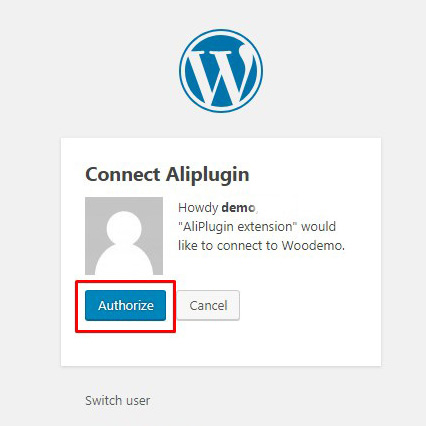
Task: Click the word Aliplugin in heading
Action: (x=208, y=175)
